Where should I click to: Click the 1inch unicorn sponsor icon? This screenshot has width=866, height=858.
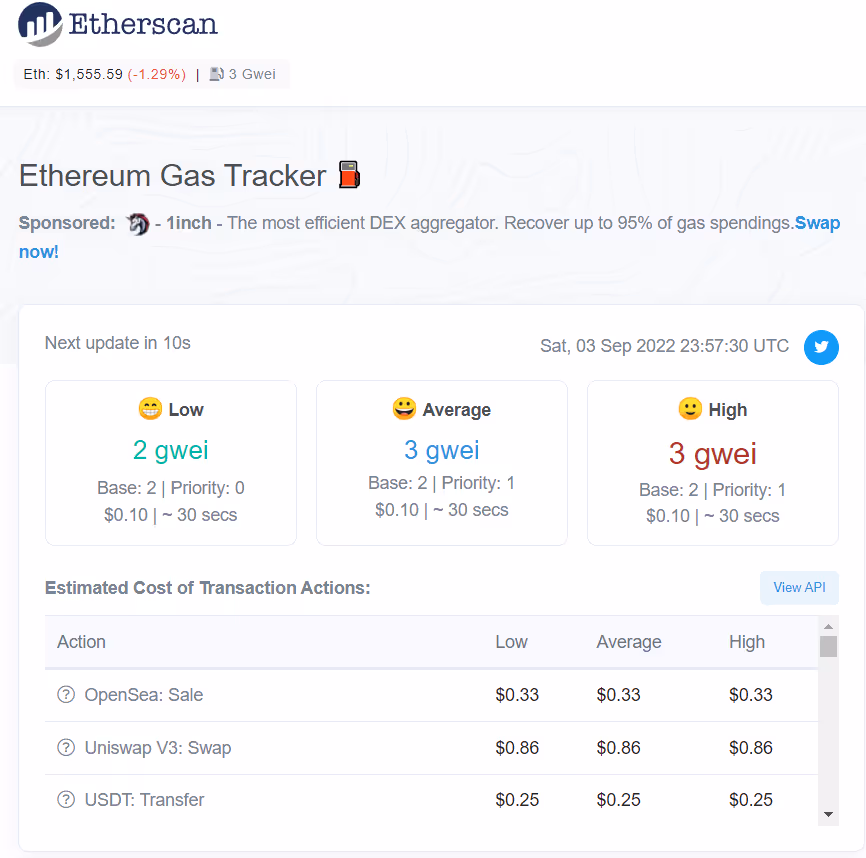[x=138, y=224]
